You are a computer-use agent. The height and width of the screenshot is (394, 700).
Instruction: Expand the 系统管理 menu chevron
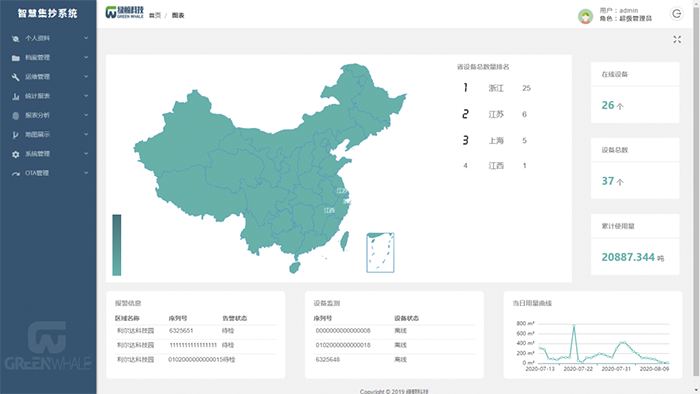[86, 153]
